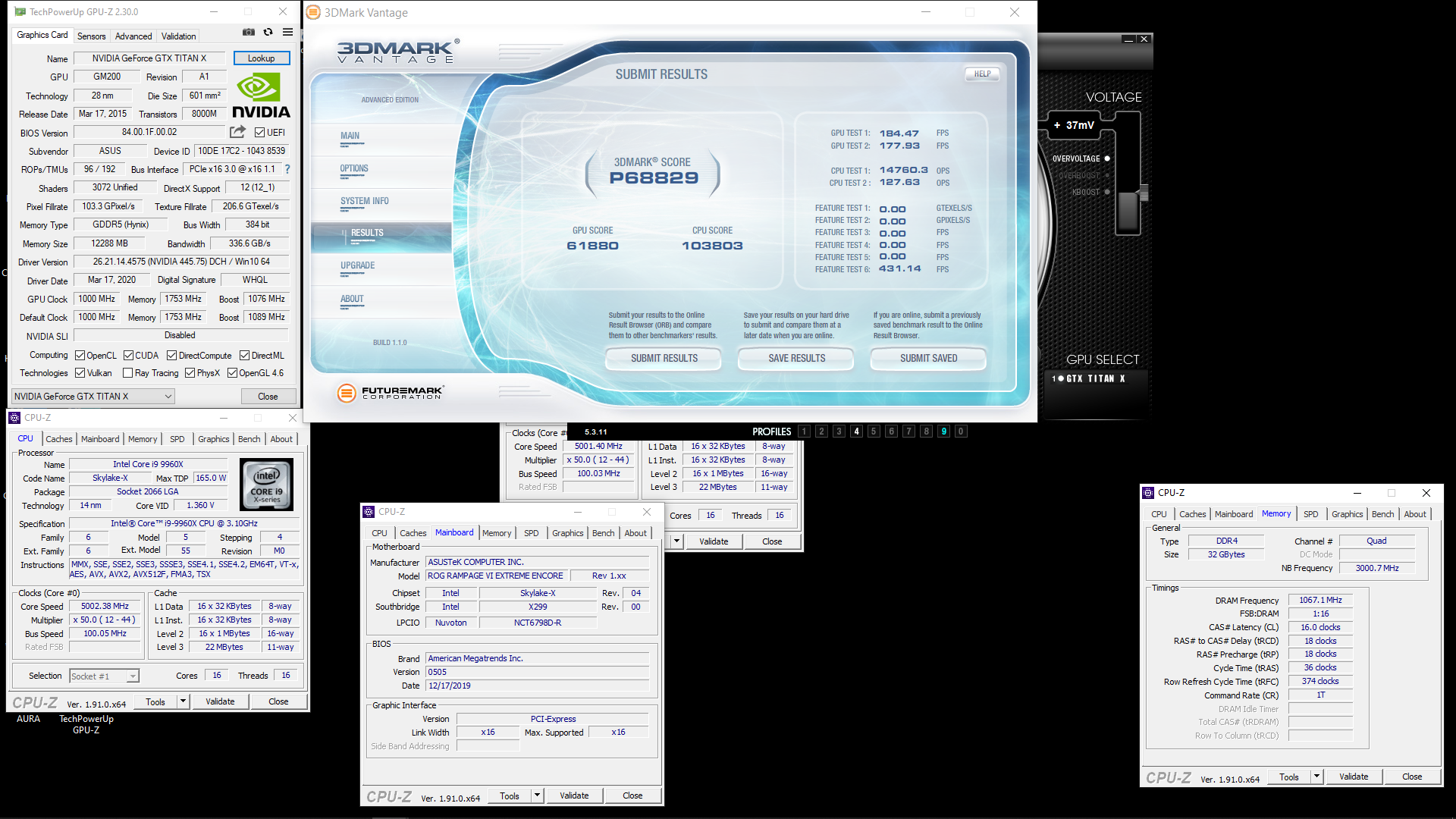Select overclock profile 4
Viewport: 1456px width, 819px height.
[x=856, y=431]
